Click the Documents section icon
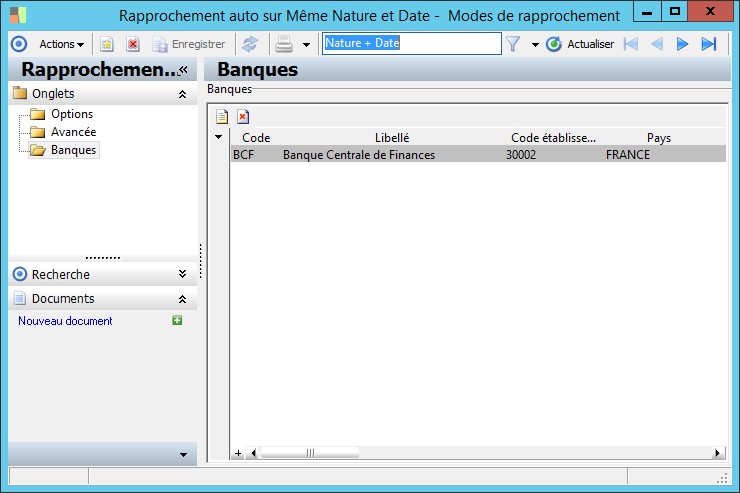This screenshot has height=493, width=740. pyautogui.click(x=20, y=298)
